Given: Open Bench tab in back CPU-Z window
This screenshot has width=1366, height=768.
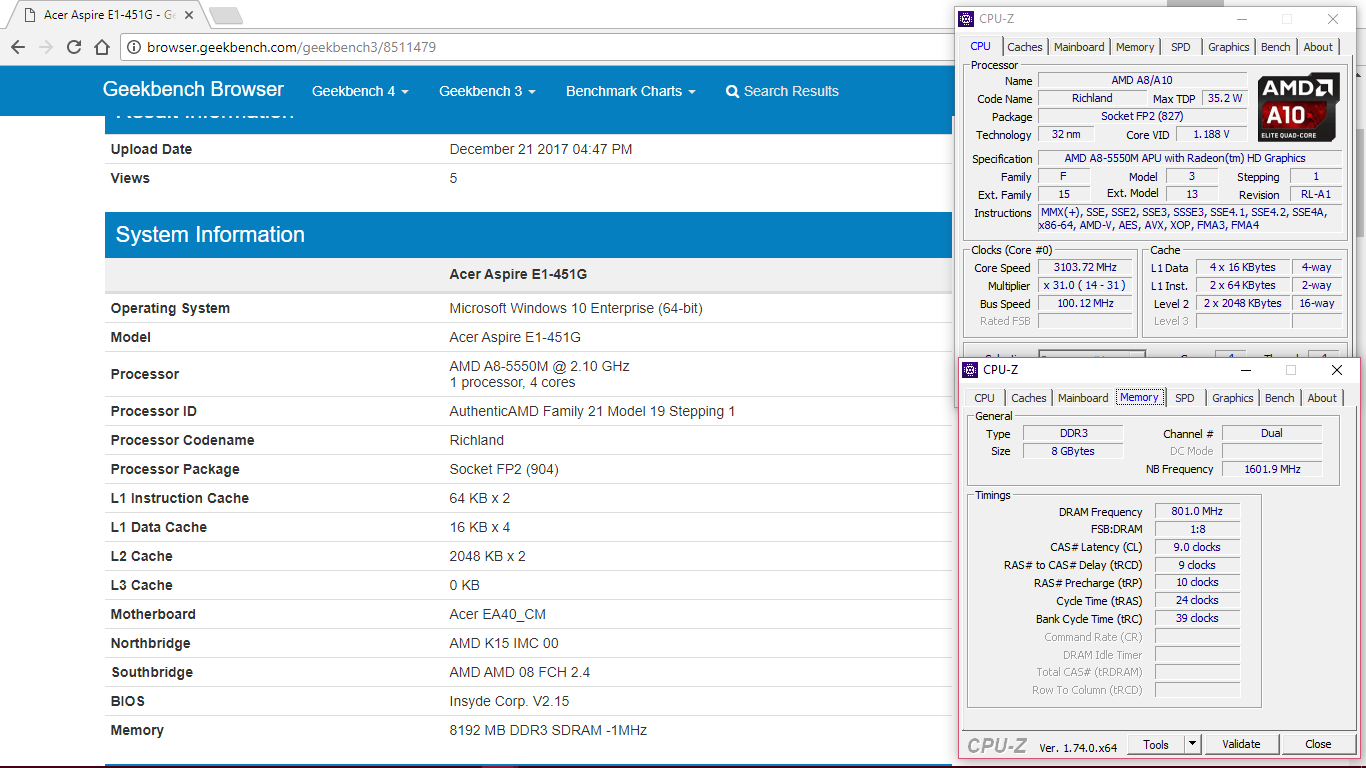Looking at the screenshot, I should [x=1275, y=47].
